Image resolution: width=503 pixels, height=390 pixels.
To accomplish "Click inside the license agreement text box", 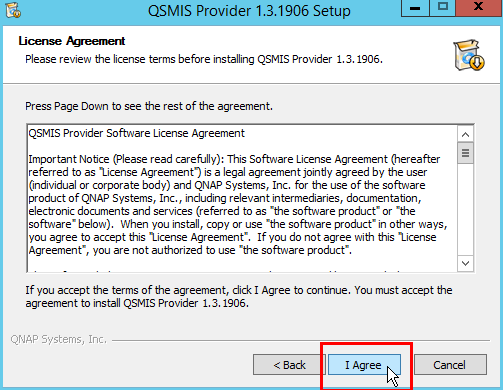I will pyautogui.click(x=242, y=199).
